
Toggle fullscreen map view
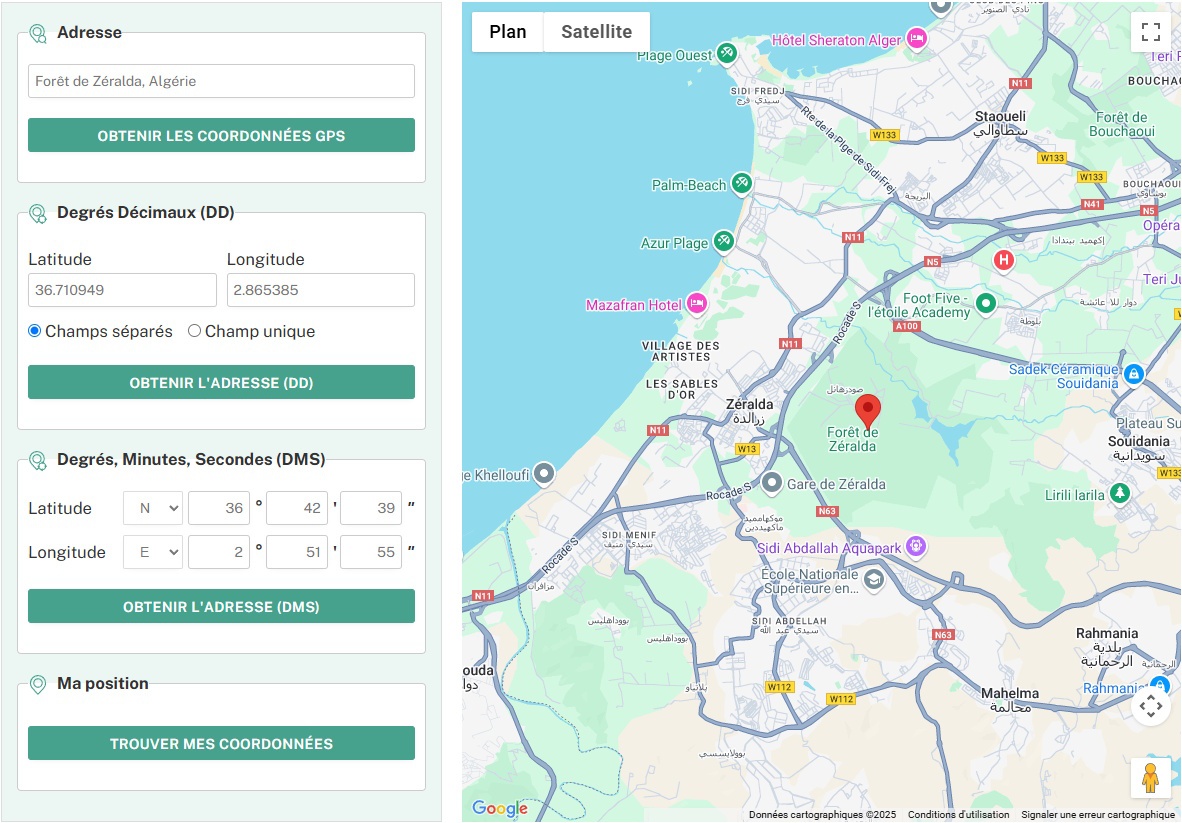coord(1150,32)
